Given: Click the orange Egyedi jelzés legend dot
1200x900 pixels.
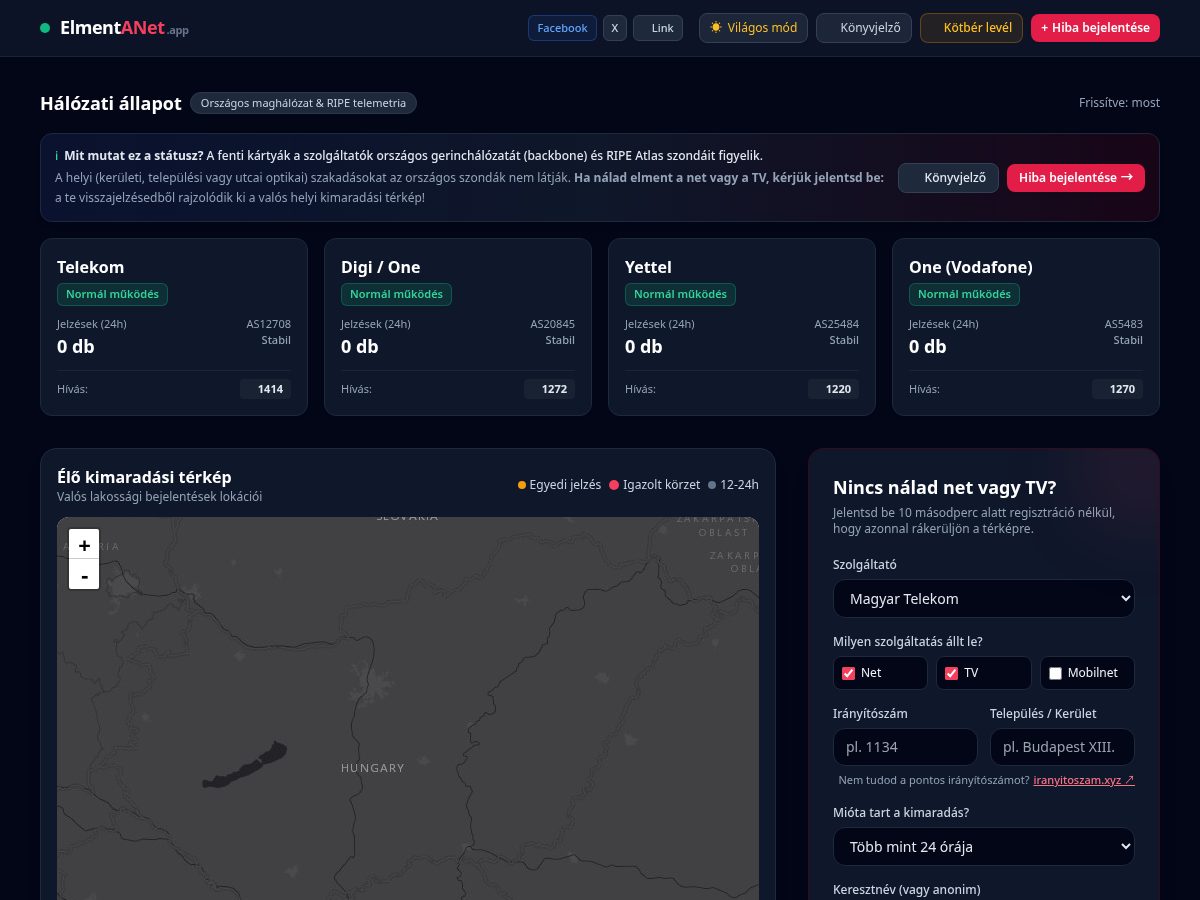Looking at the screenshot, I should tap(522, 485).
